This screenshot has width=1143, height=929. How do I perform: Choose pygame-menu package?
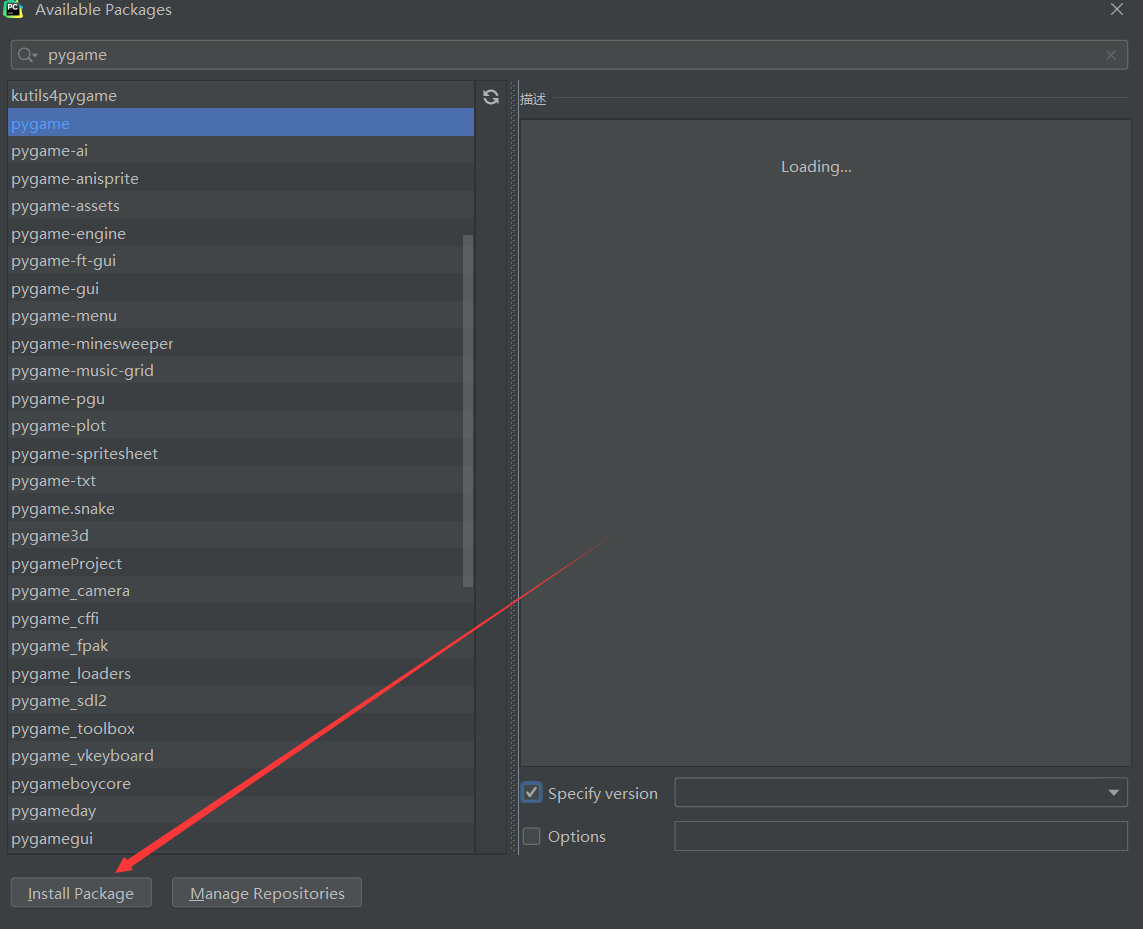pyautogui.click(x=241, y=316)
